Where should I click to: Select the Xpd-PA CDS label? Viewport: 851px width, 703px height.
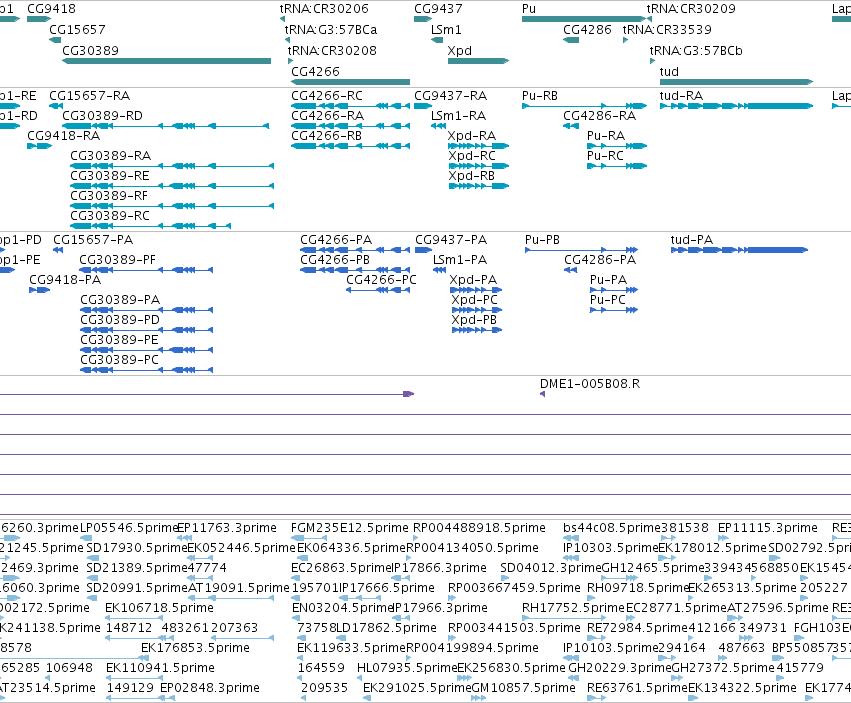[473, 280]
